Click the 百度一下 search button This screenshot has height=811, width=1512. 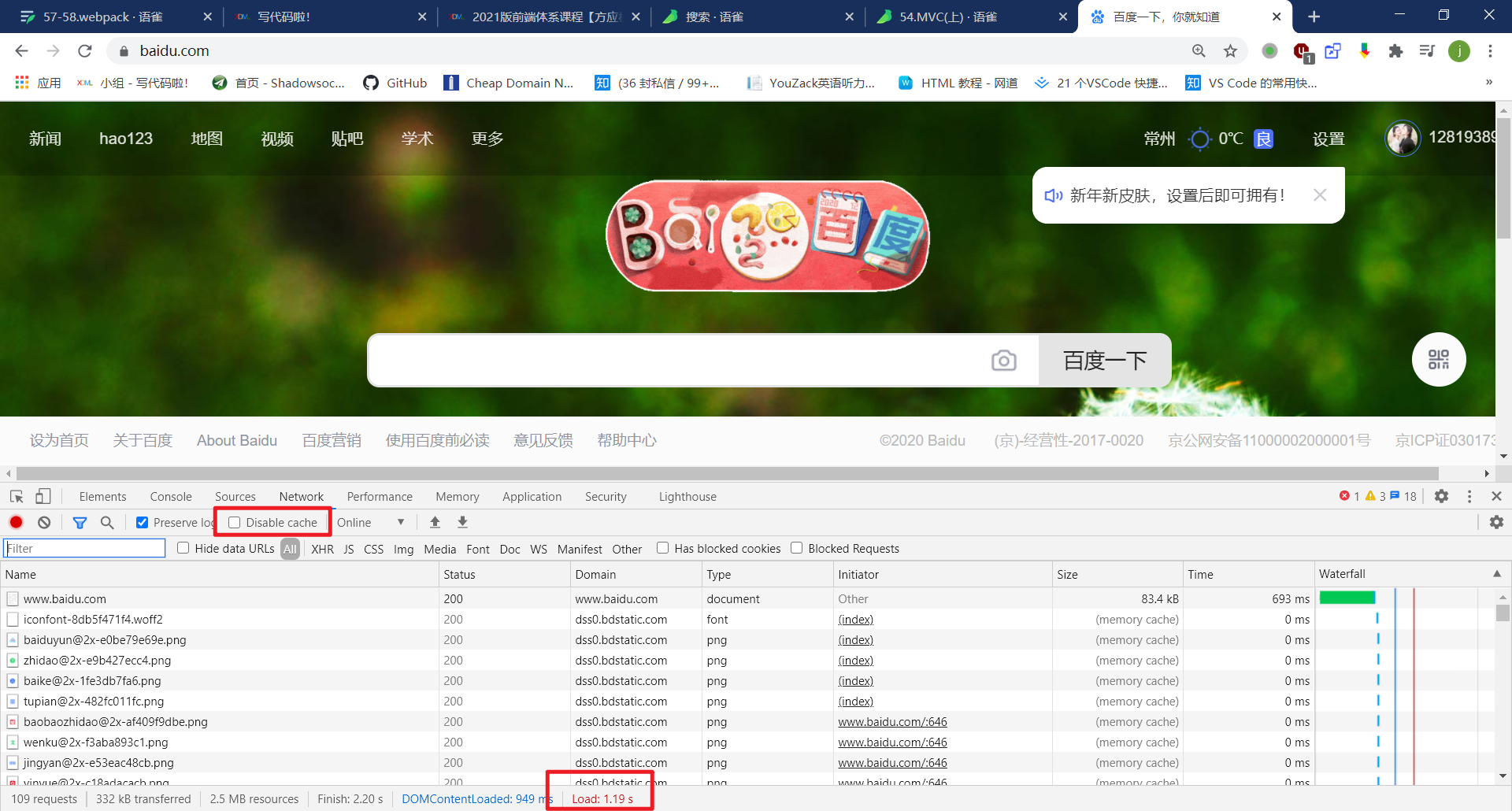[1105, 361]
